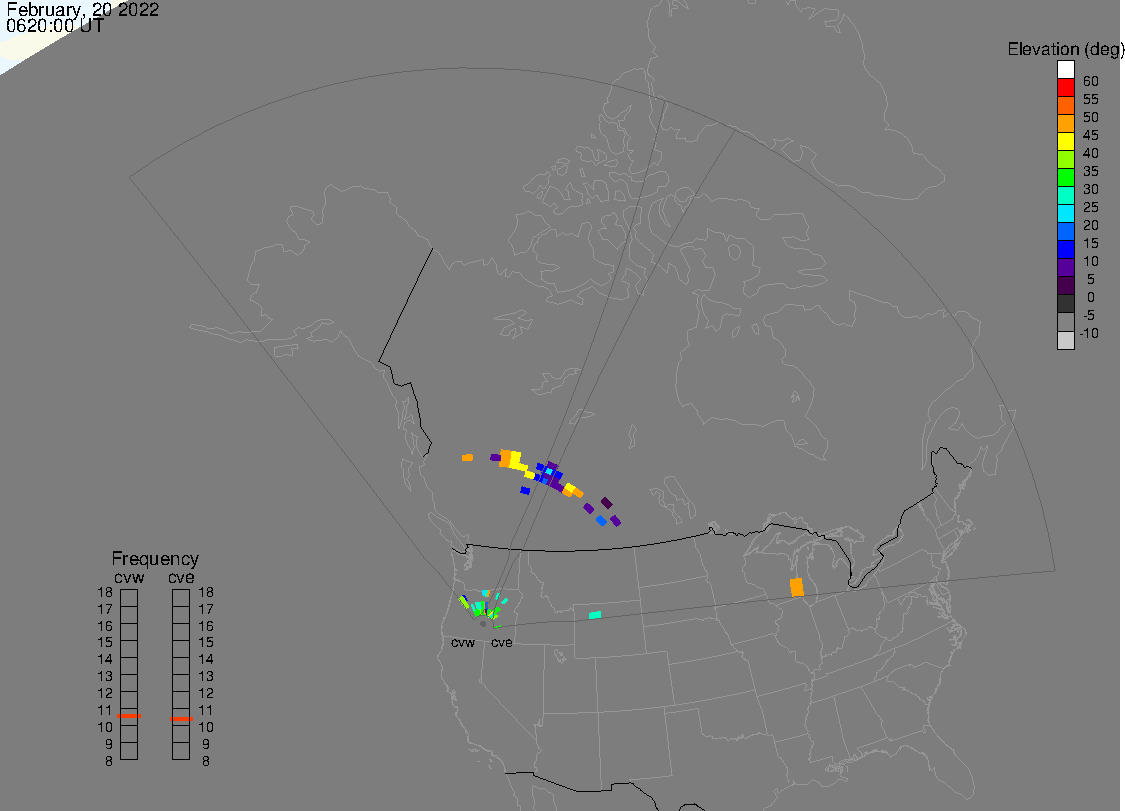Click the '45' label on the elevation legend

(x=1091, y=135)
